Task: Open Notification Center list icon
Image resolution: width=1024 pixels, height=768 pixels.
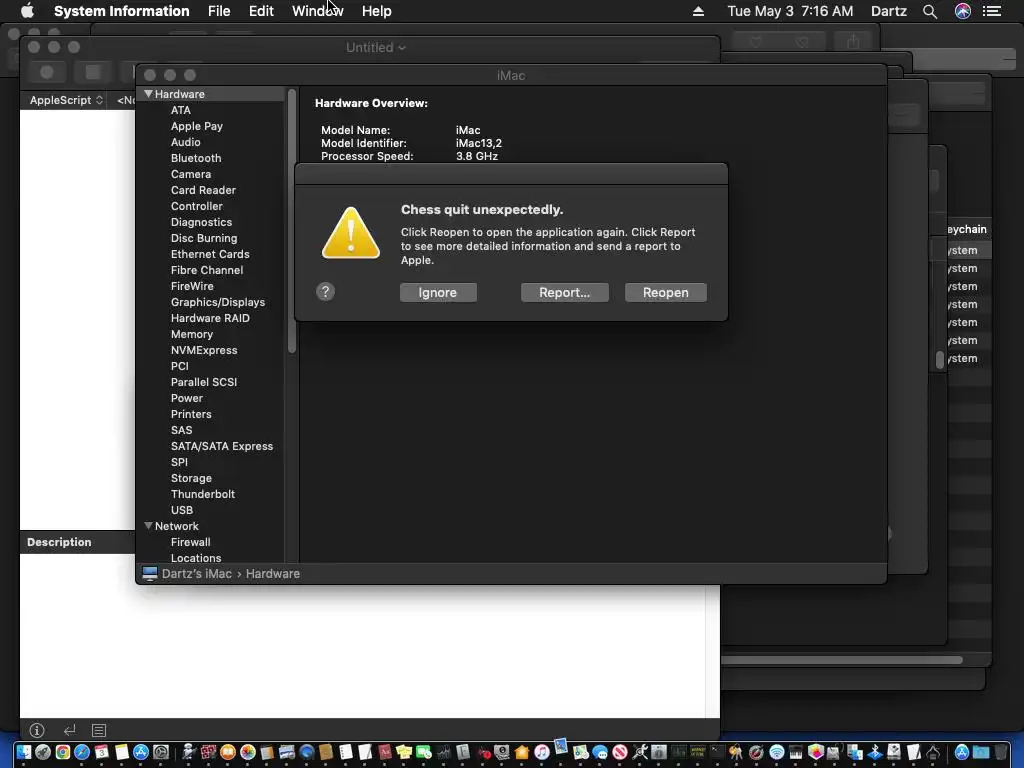Action: point(992,11)
